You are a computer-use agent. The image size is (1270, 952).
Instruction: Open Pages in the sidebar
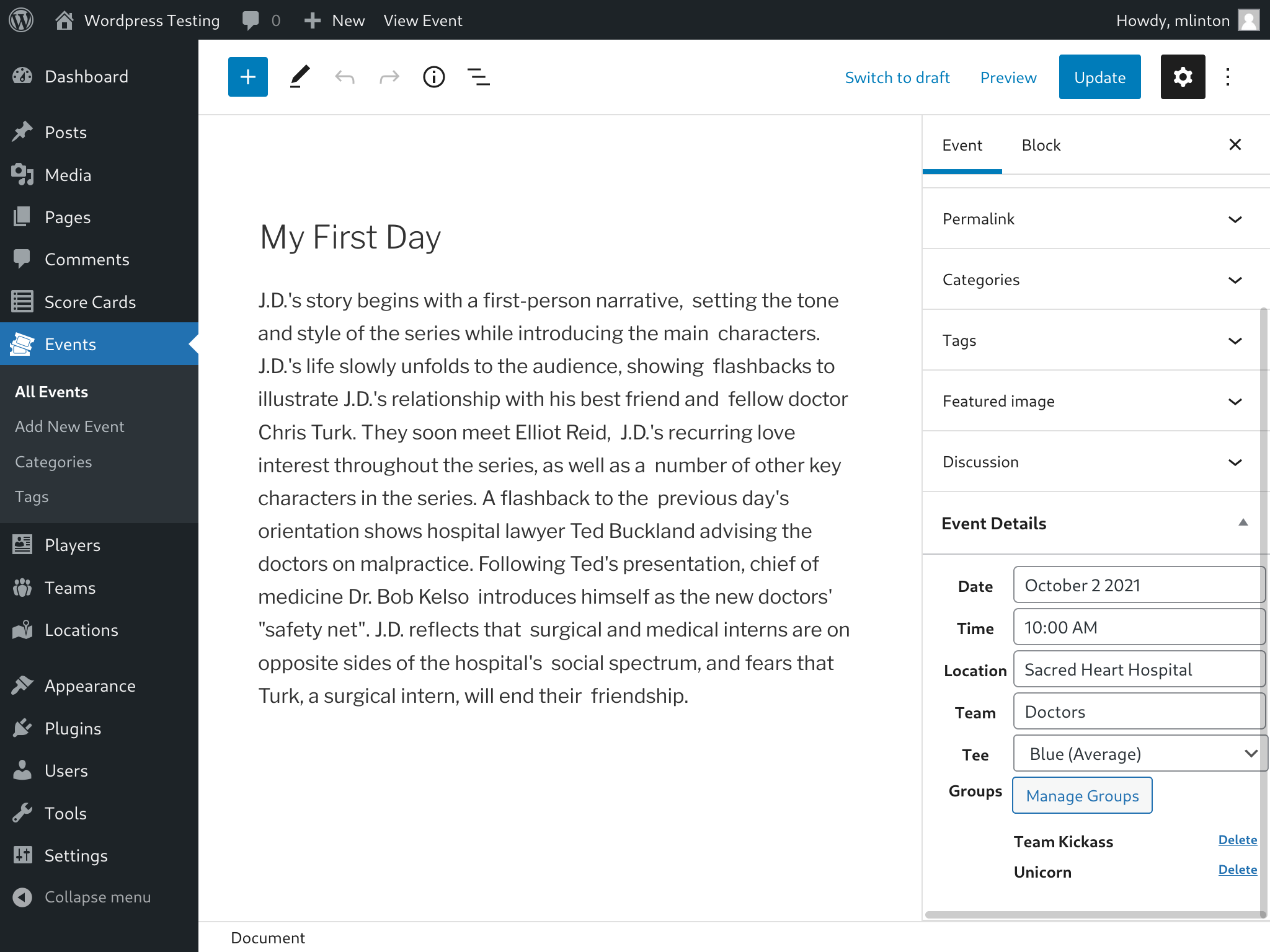click(99, 217)
